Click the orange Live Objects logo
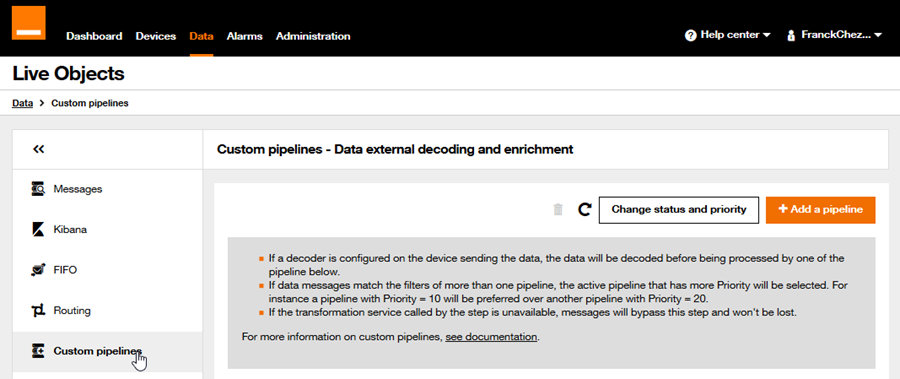Image resolution: width=900 pixels, height=379 pixels. (29, 22)
